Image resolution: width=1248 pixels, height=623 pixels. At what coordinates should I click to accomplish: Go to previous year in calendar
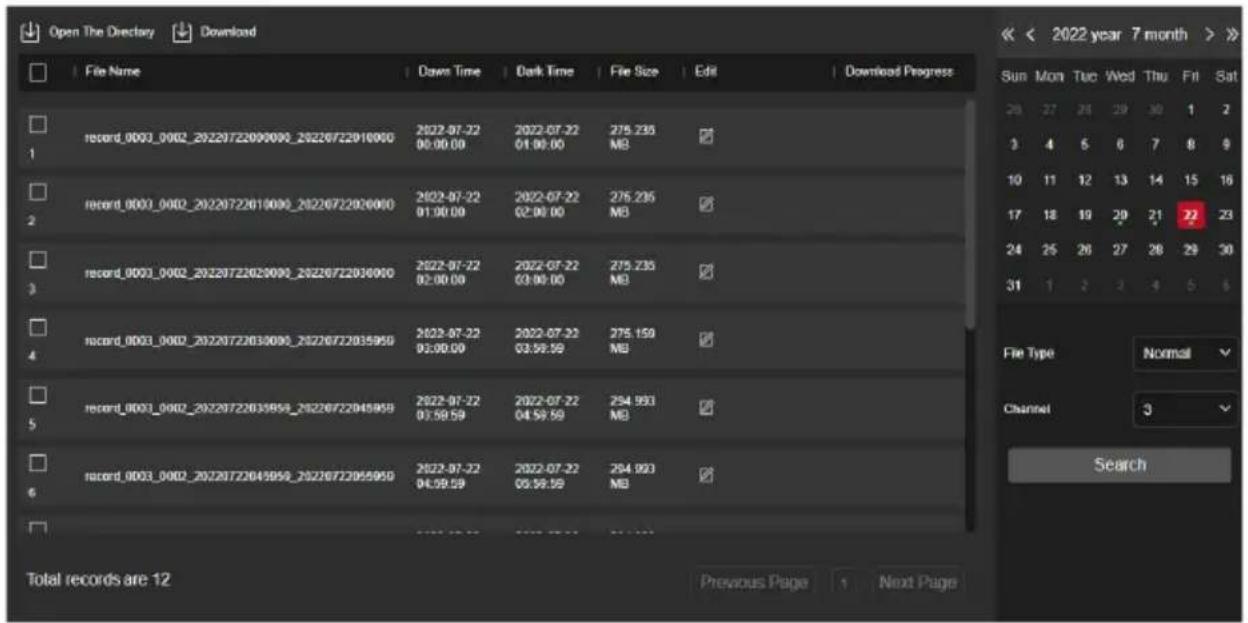(x=1008, y=36)
